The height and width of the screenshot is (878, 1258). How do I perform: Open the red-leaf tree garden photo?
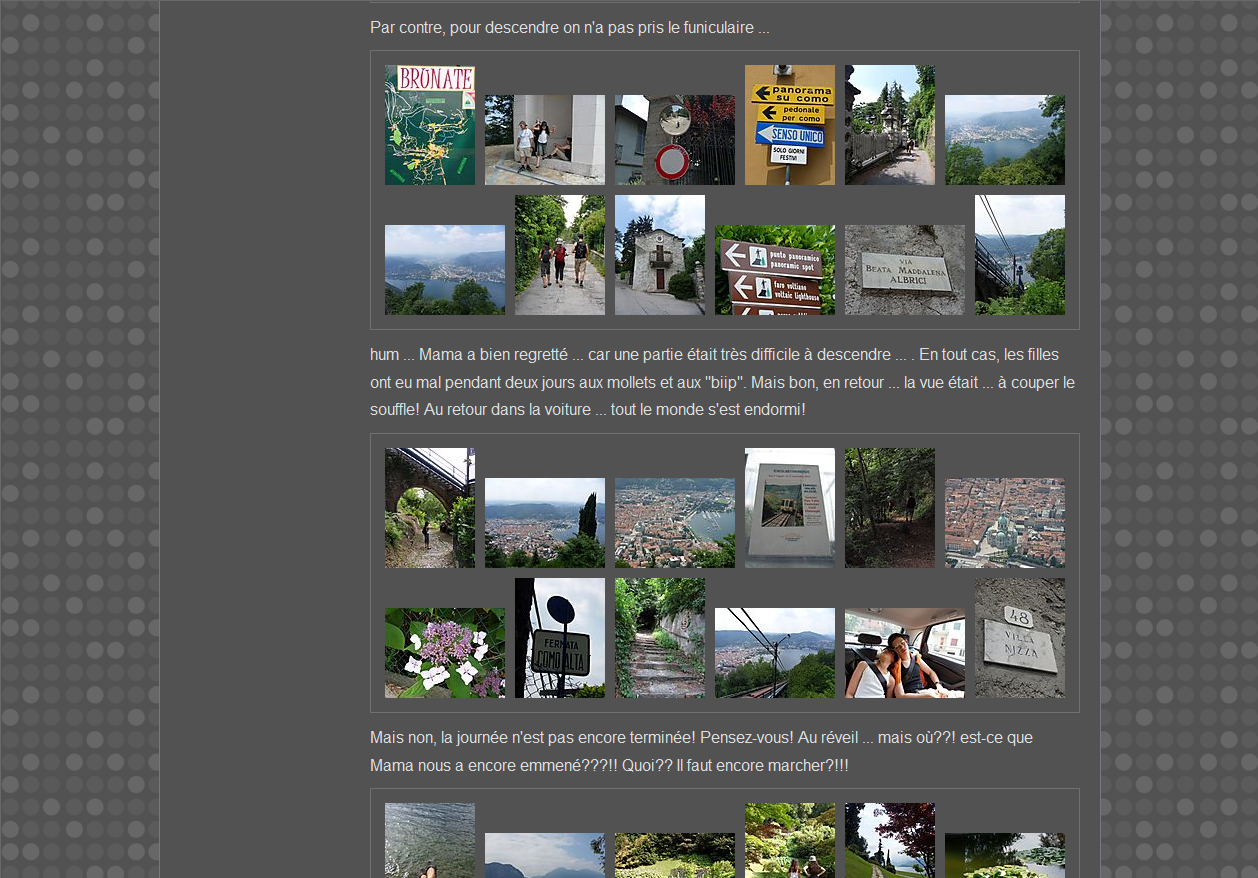[889, 840]
